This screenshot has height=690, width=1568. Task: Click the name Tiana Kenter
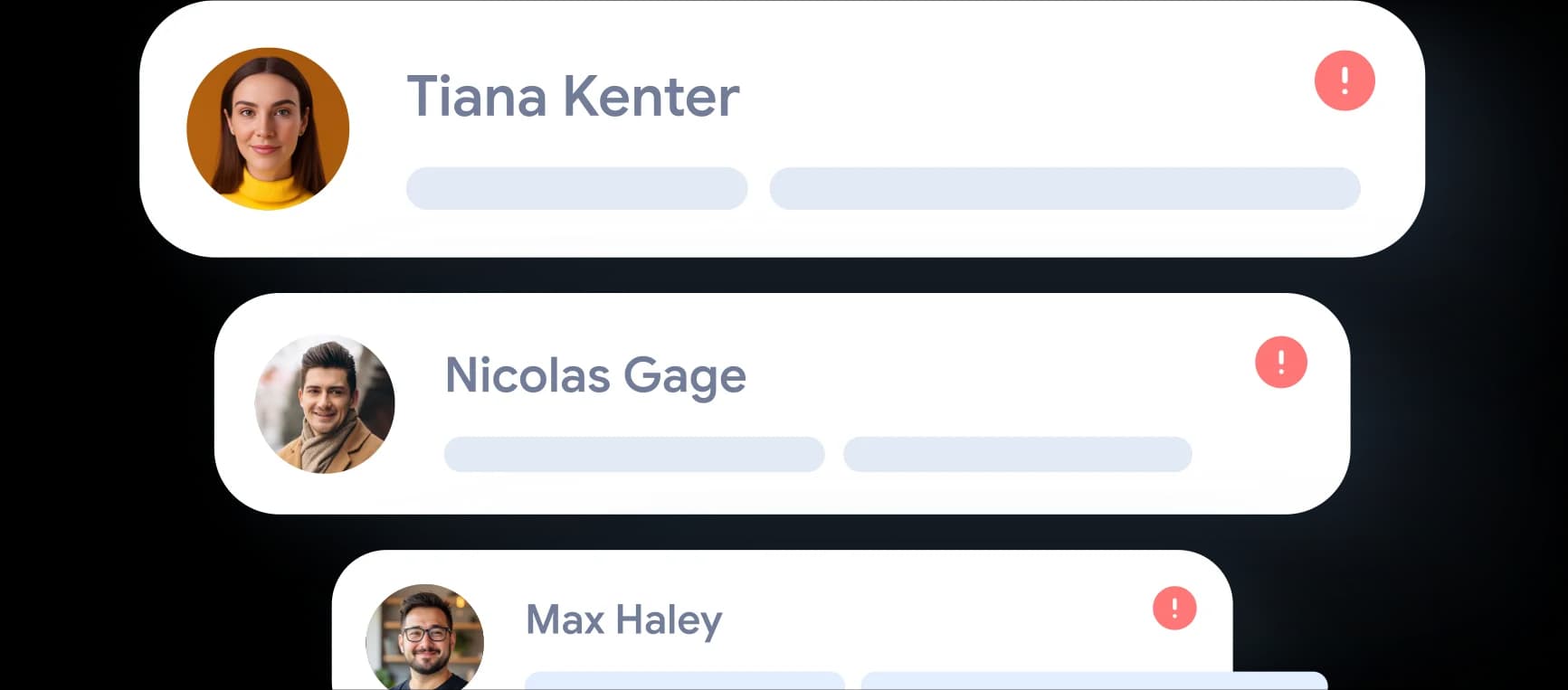(x=573, y=96)
